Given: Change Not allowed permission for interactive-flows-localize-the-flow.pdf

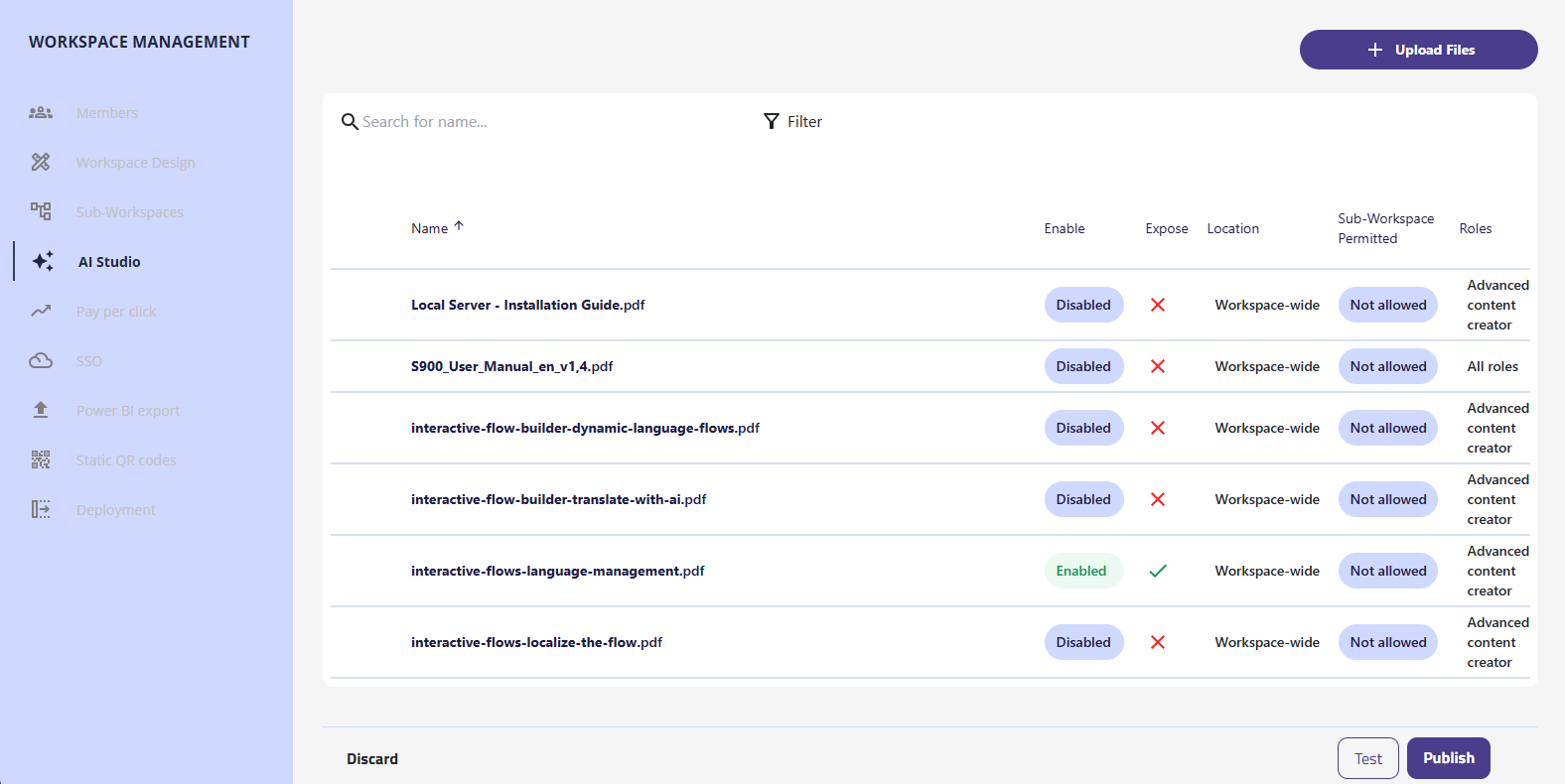Looking at the screenshot, I should (1387, 642).
